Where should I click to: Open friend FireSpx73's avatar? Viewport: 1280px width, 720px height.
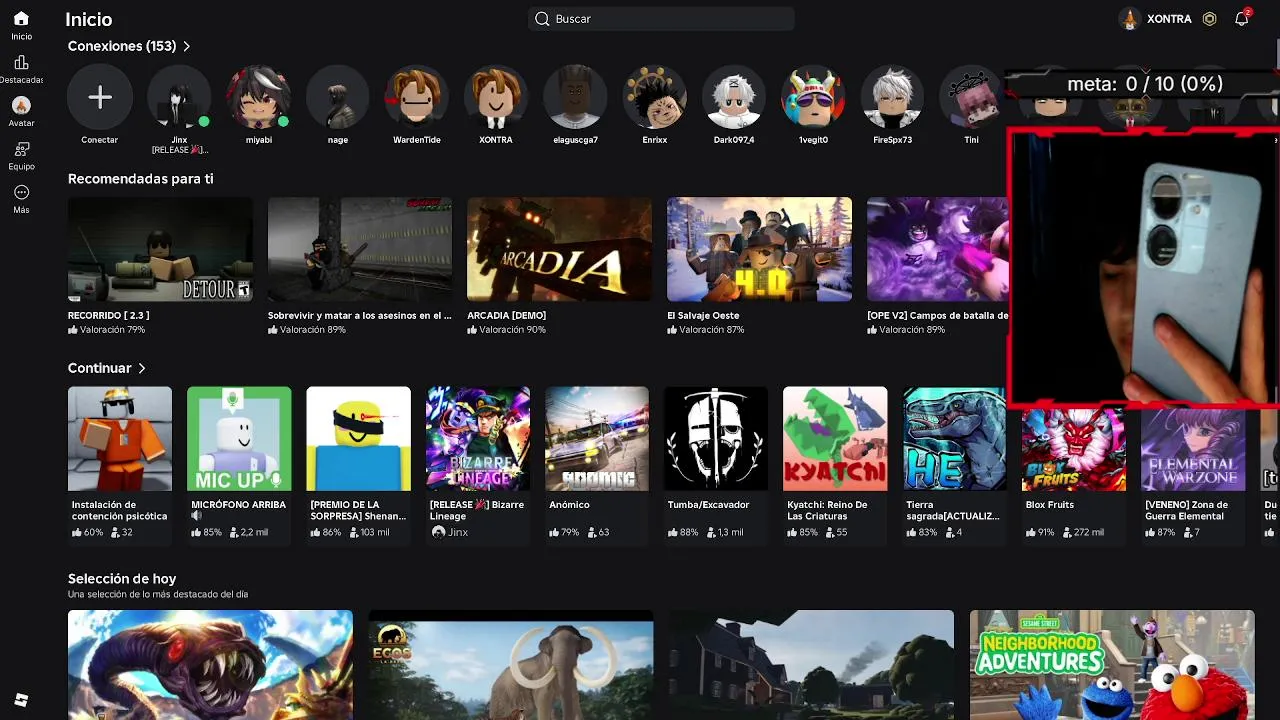point(892,97)
